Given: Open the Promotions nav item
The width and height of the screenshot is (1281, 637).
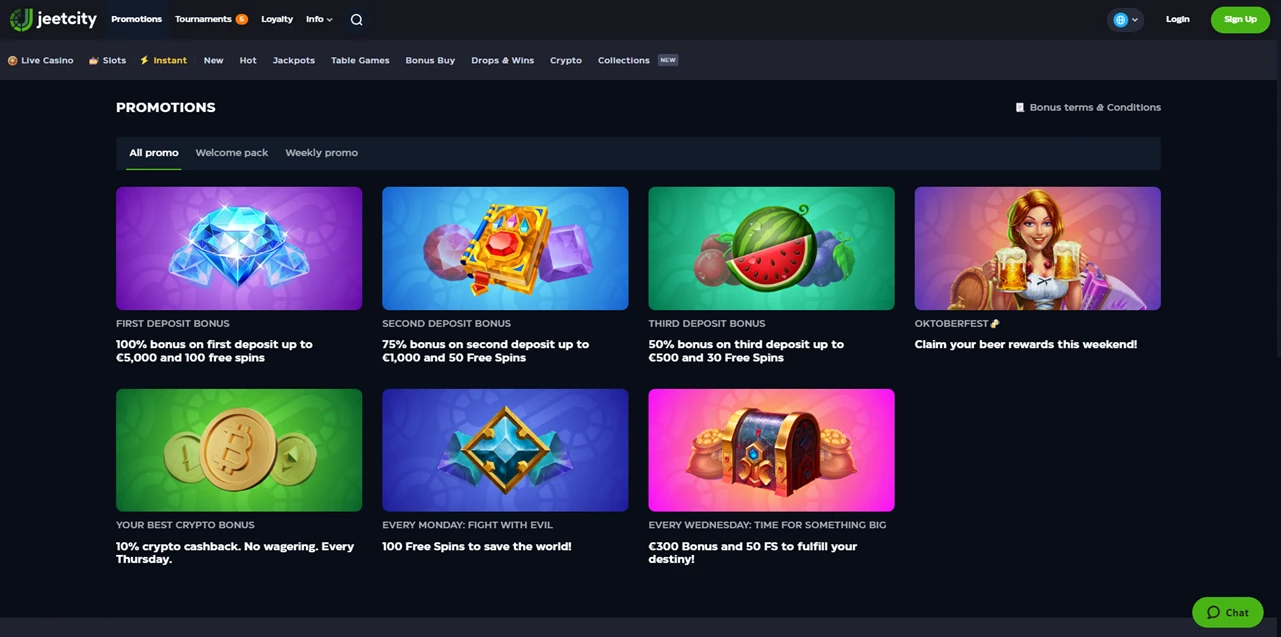Looking at the screenshot, I should click(x=136, y=19).
